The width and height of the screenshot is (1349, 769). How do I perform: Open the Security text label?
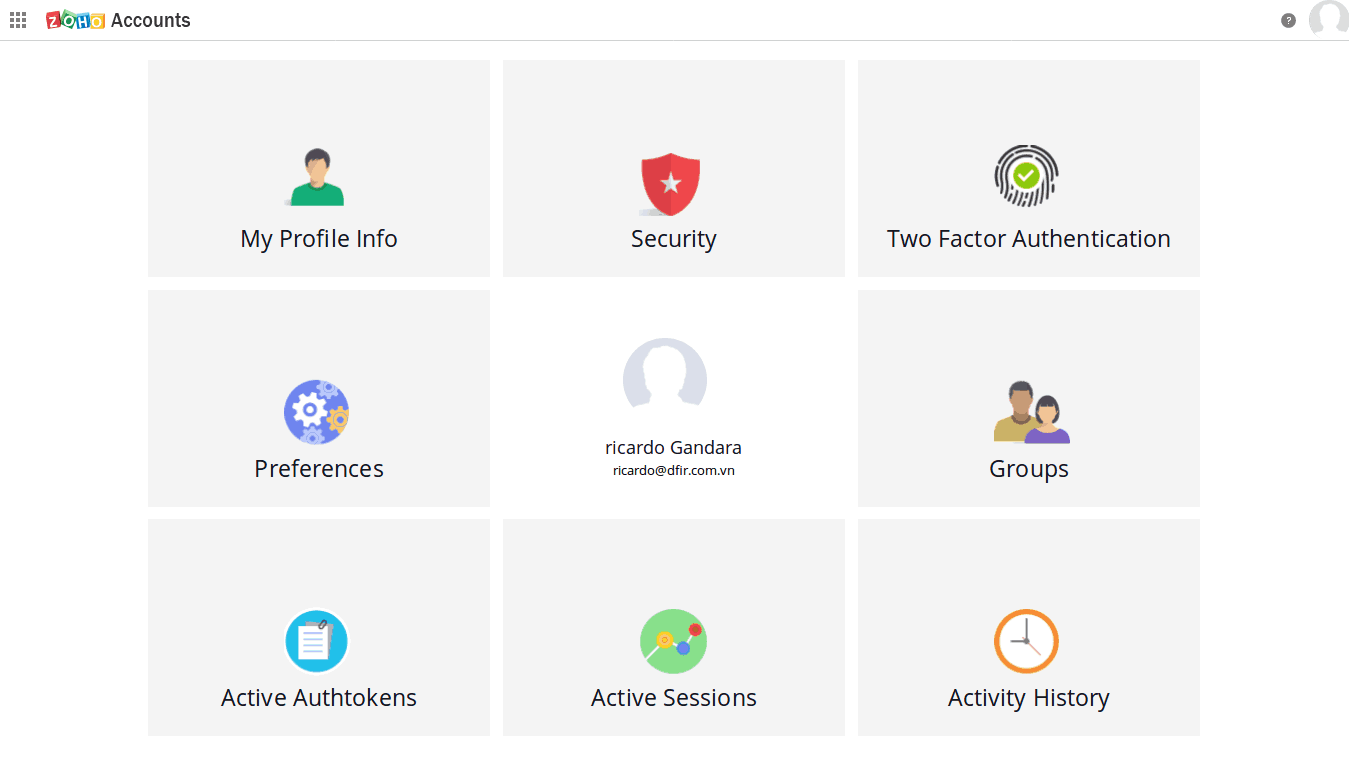tap(673, 239)
